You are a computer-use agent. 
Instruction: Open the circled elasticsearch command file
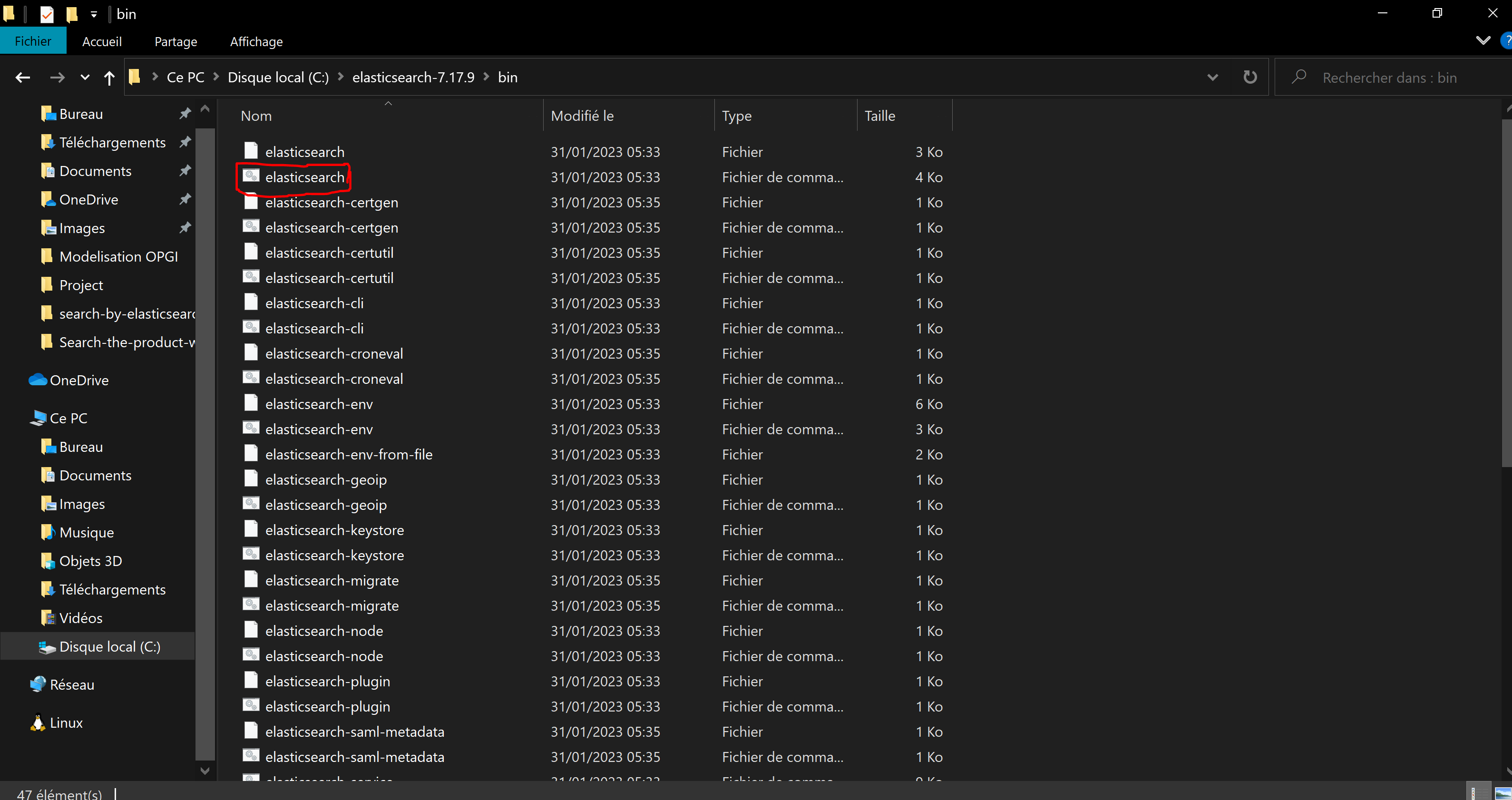pos(304,177)
